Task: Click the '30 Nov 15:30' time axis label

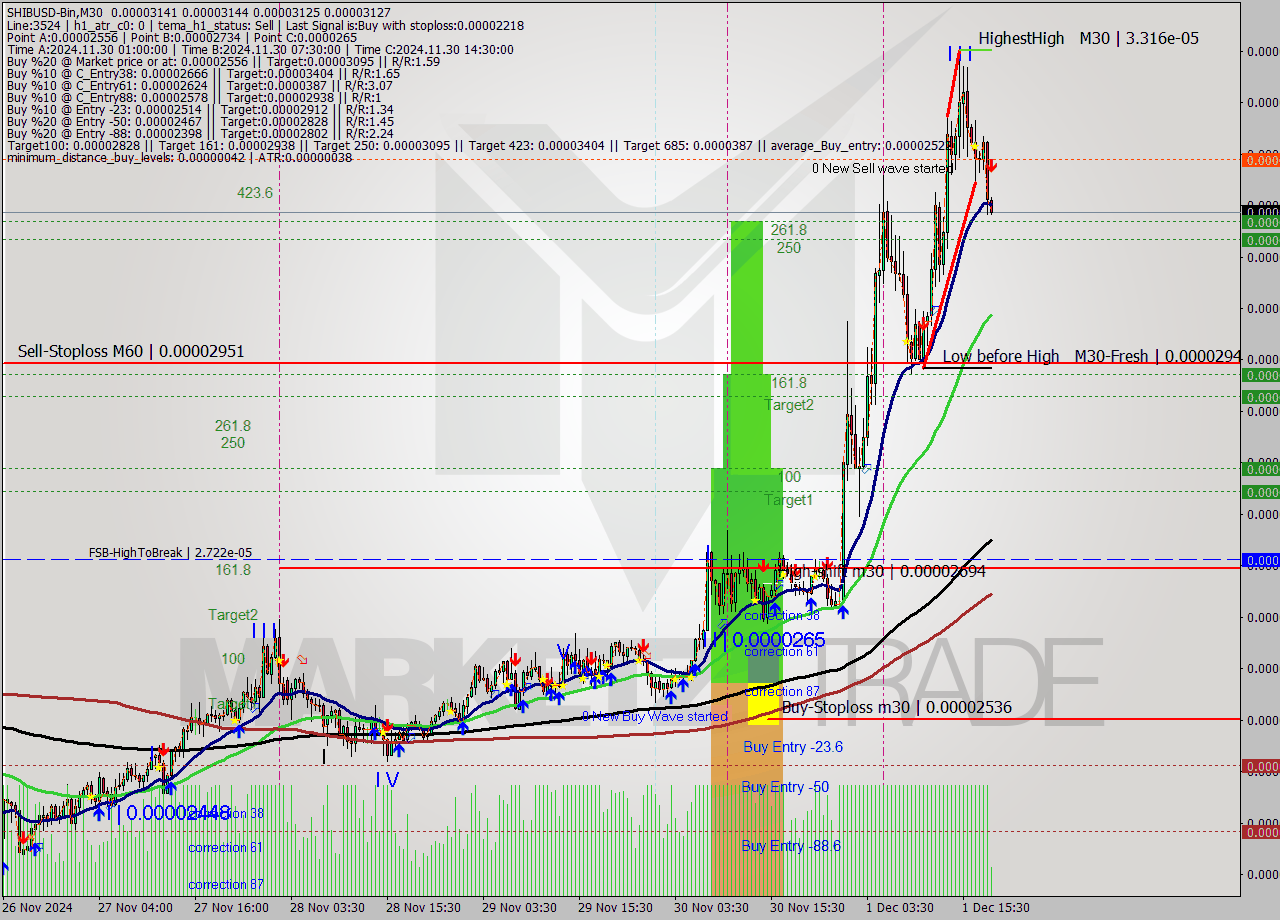Action: coord(807,908)
